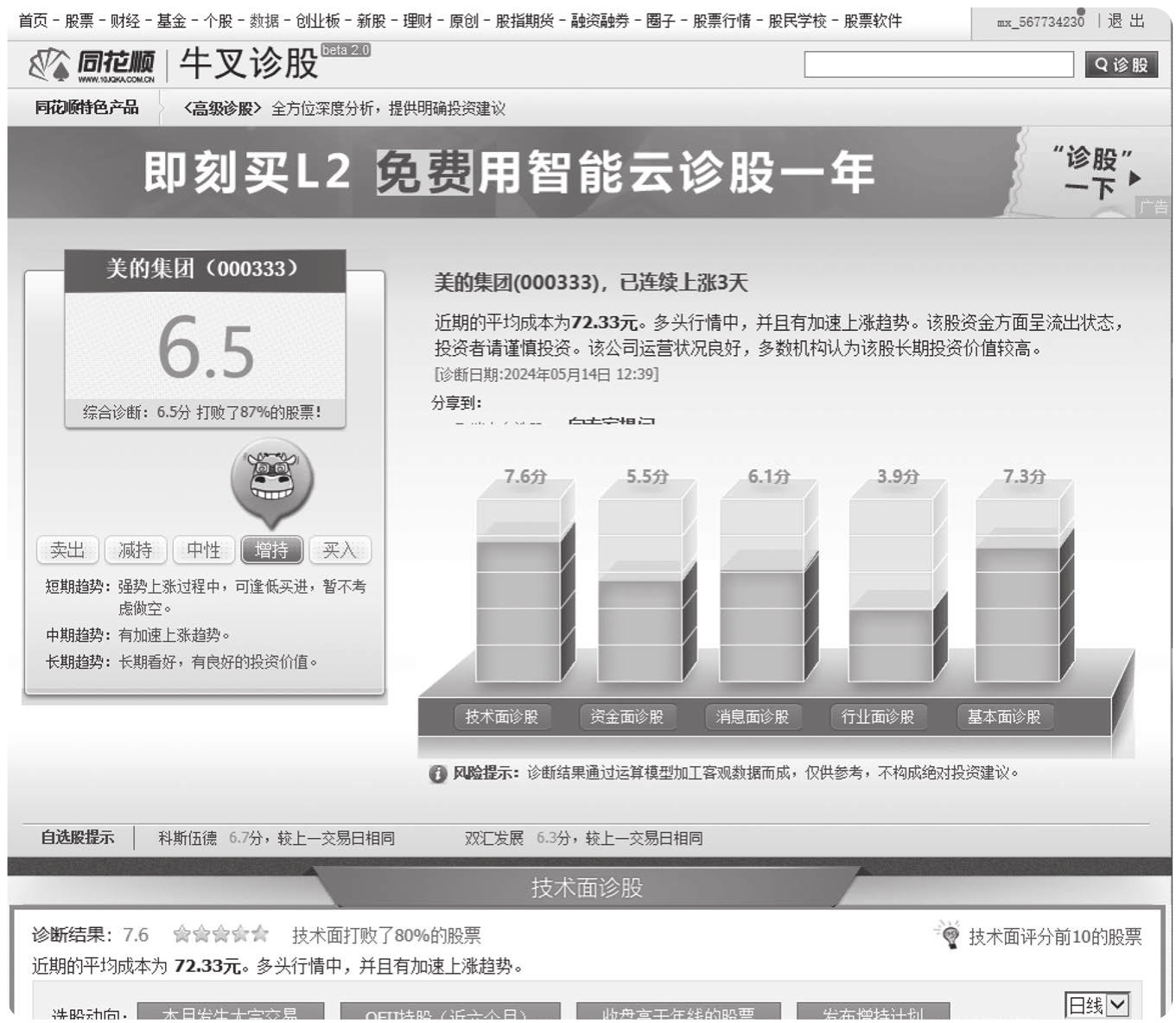
Task: Open 基金 in top navigation
Action: pyautogui.click(x=171, y=21)
